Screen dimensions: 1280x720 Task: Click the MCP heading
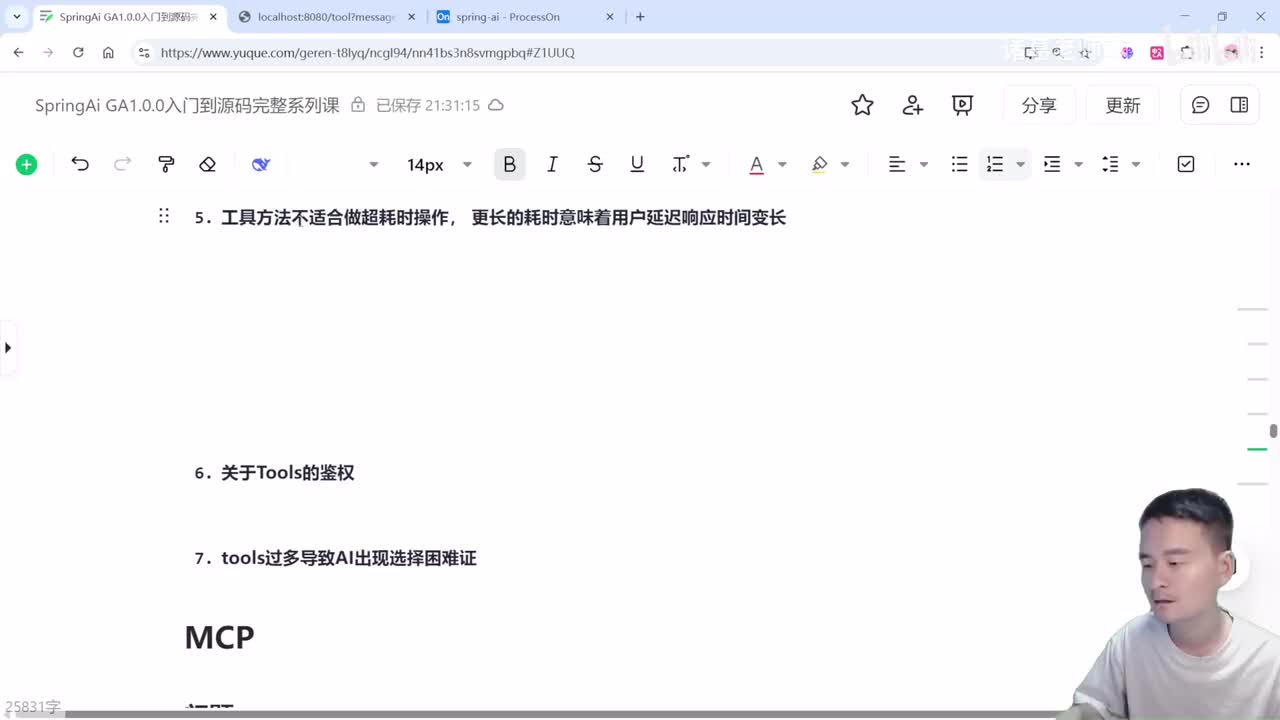(220, 637)
